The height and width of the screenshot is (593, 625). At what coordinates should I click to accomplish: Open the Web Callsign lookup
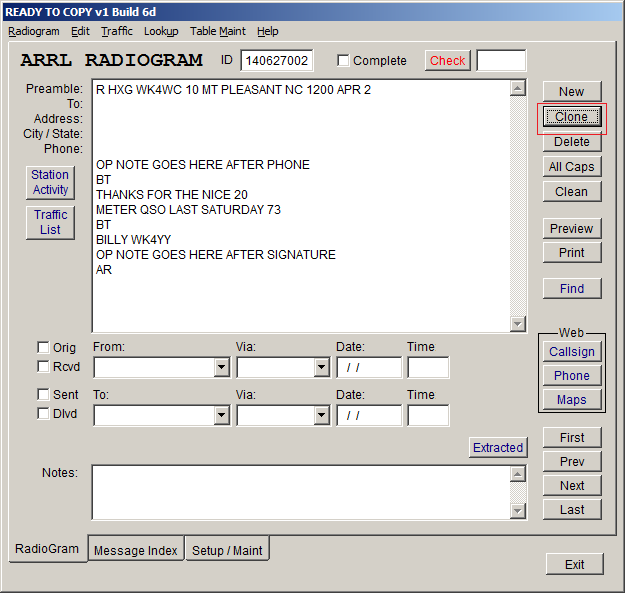[572, 351]
